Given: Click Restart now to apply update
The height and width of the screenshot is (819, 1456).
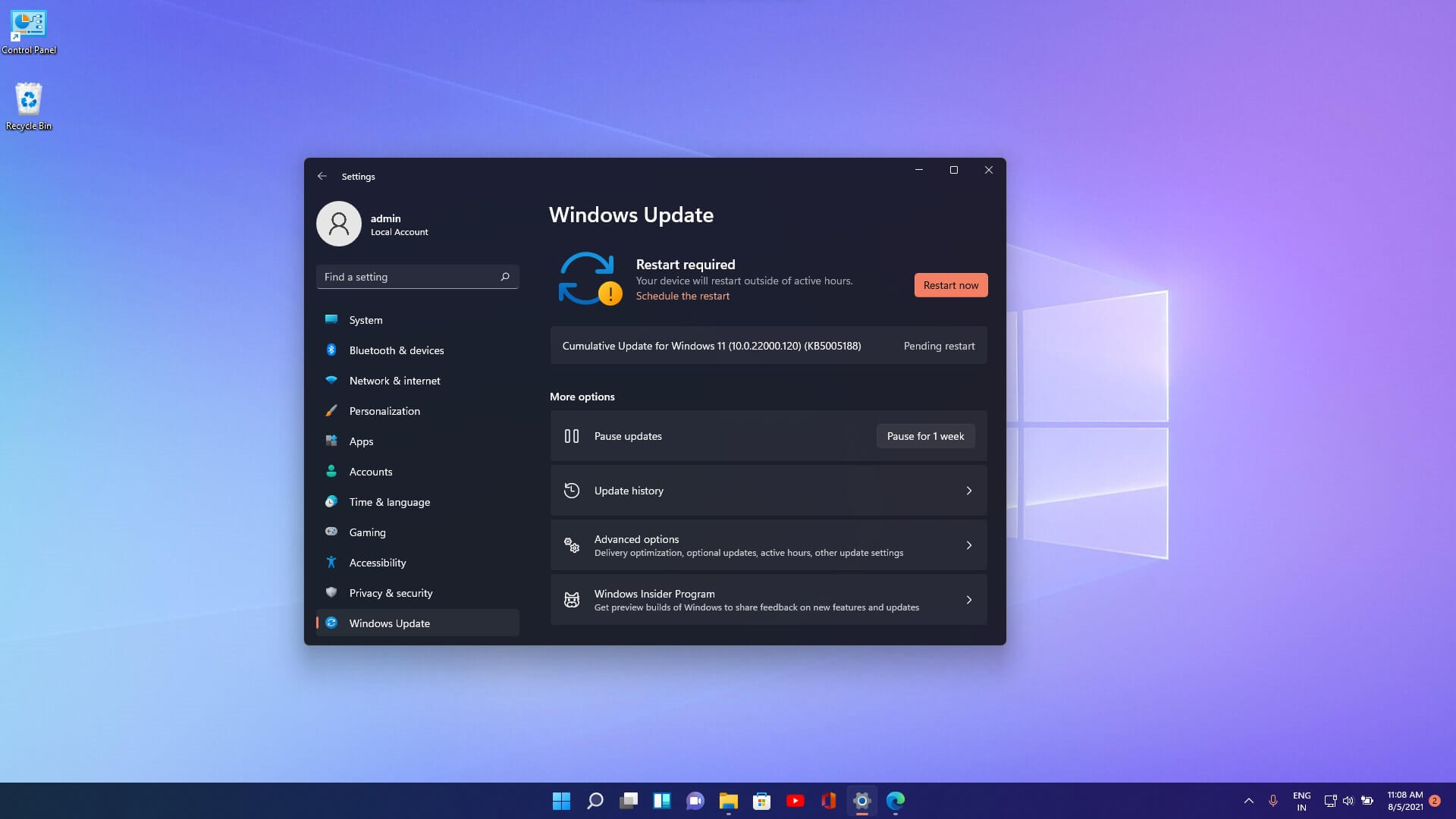Looking at the screenshot, I should (950, 285).
